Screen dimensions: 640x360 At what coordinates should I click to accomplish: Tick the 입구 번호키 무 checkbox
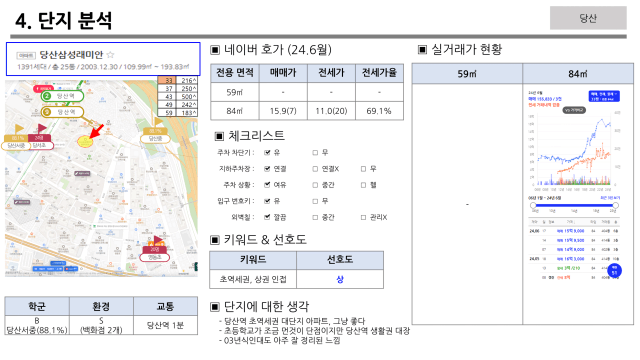tap(315, 201)
